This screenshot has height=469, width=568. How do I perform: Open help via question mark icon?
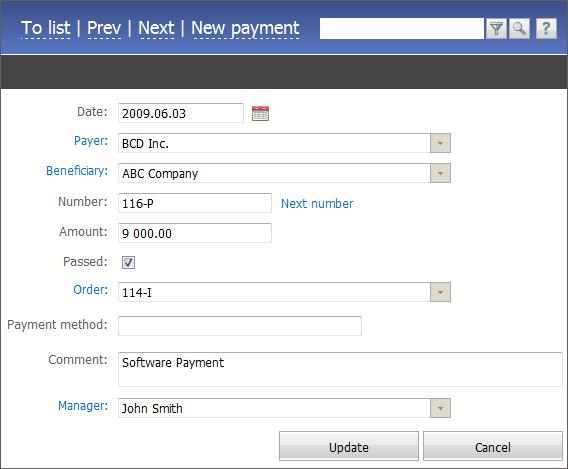pos(546,28)
